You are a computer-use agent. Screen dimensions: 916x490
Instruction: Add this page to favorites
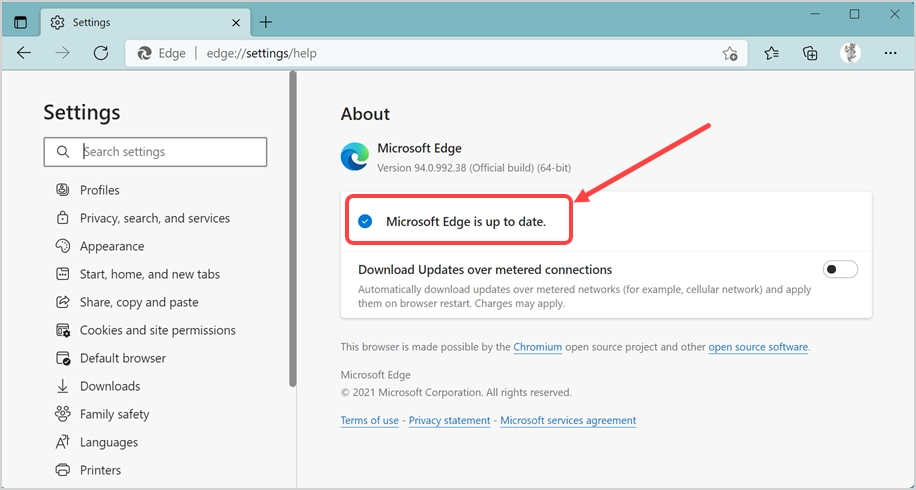pos(730,53)
